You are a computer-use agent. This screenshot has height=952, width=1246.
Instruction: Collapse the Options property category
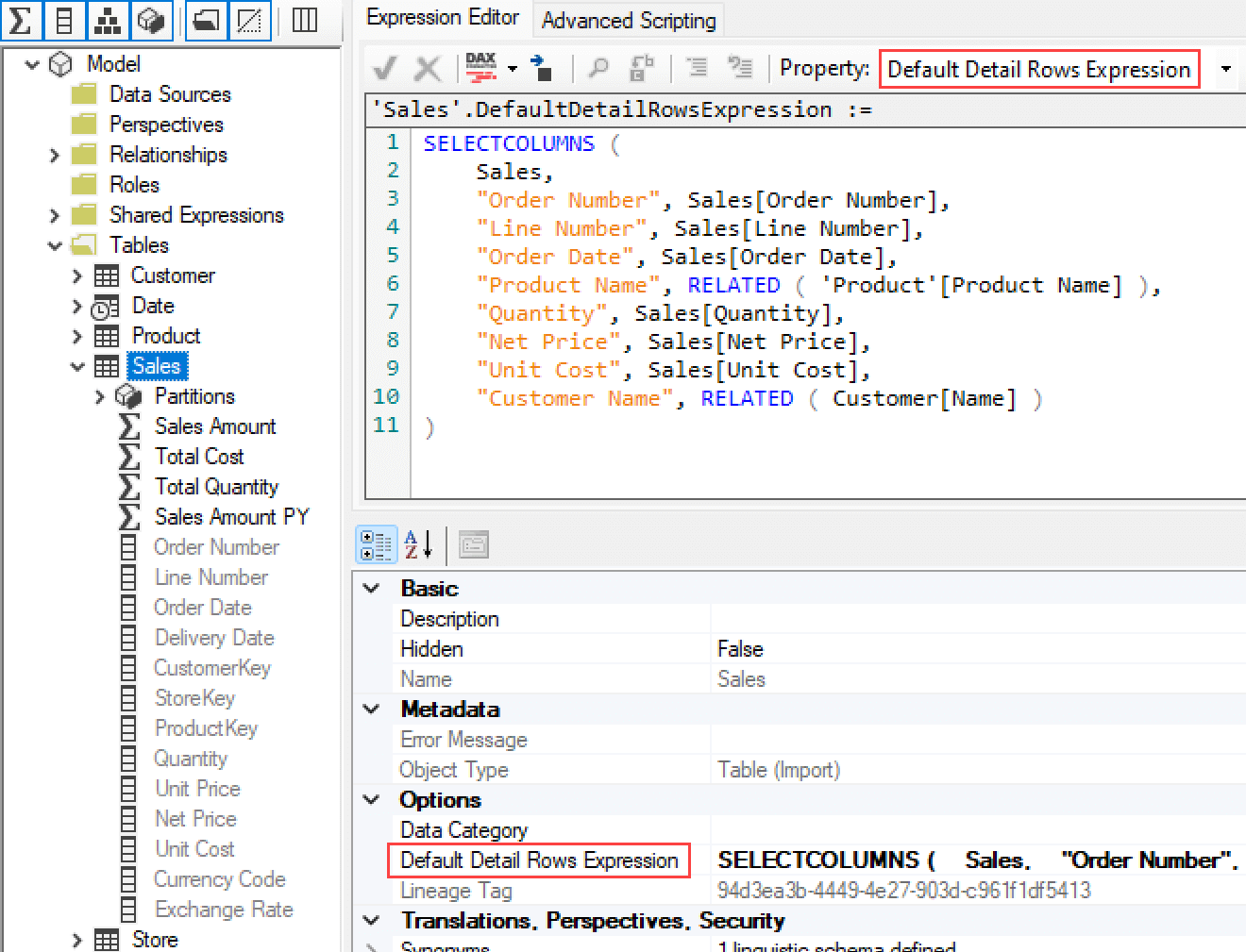coord(372,799)
